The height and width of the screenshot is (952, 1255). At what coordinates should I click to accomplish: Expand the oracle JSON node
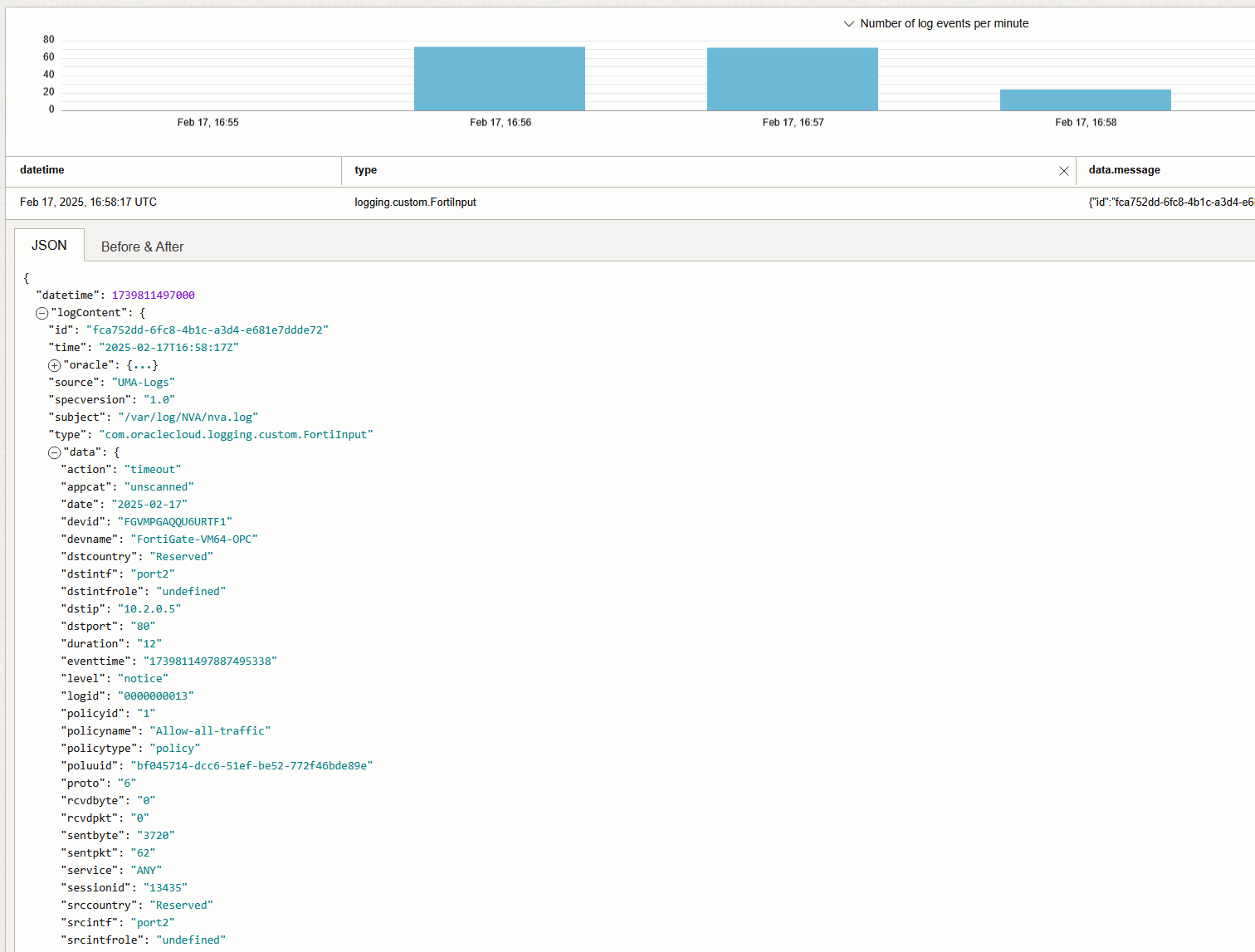[x=54, y=366]
